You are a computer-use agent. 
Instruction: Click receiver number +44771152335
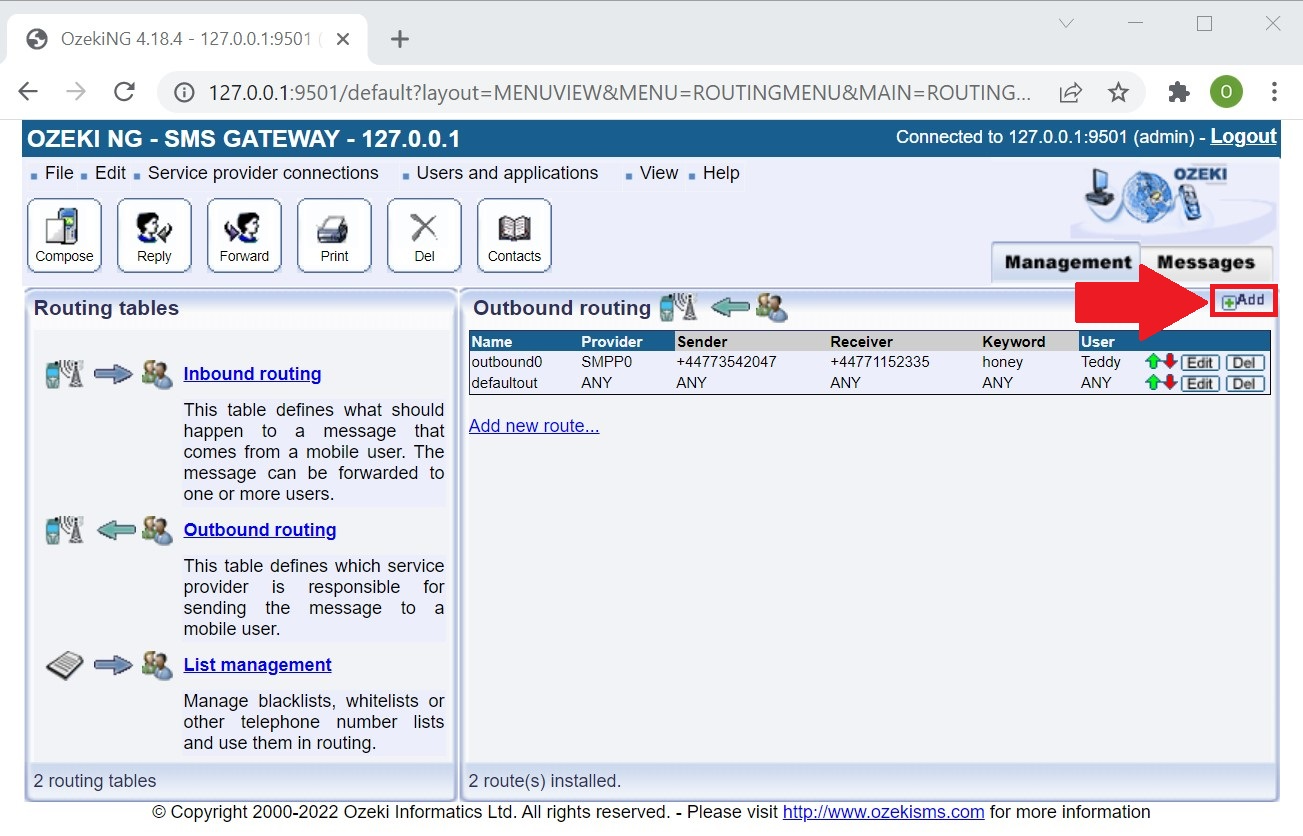[880, 362]
